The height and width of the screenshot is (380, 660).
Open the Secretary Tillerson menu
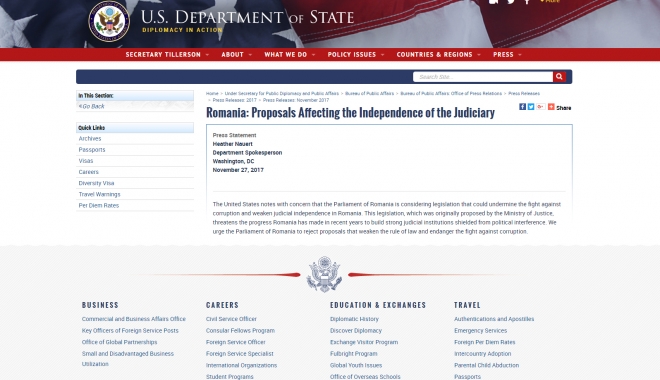pos(163,55)
